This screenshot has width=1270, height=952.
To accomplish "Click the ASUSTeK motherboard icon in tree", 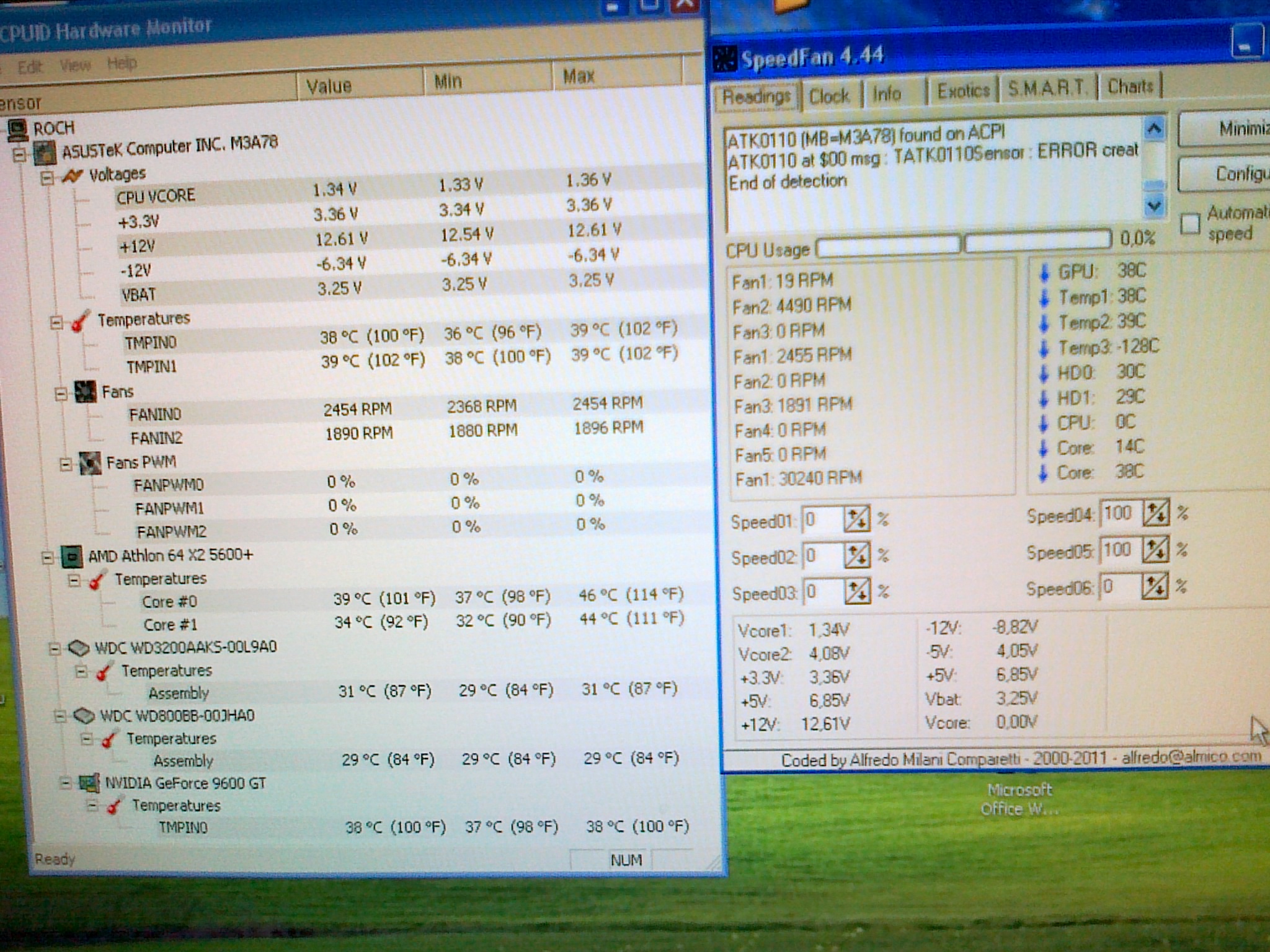I will click(x=44, y=152).
